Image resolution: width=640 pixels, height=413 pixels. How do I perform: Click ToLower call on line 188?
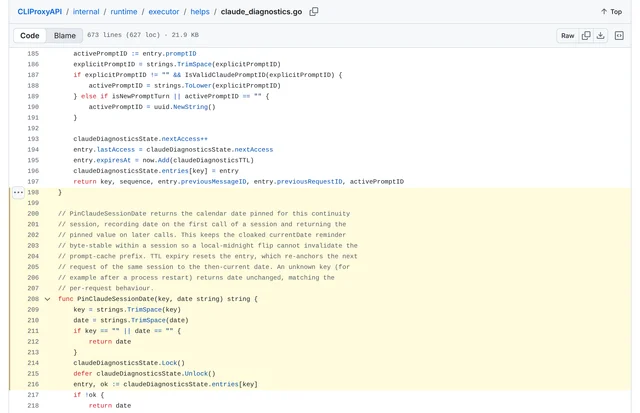coord(198,86)
